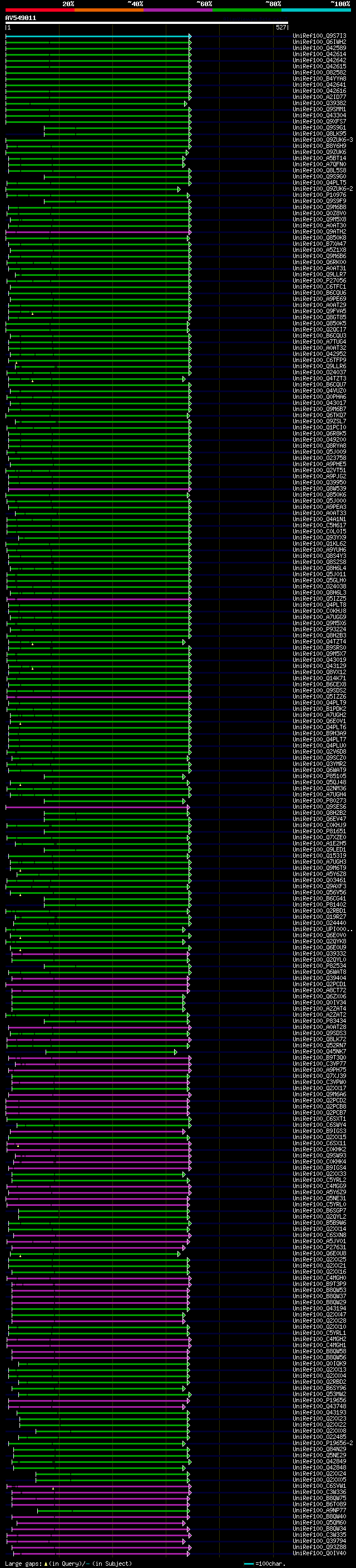Click label UniRef100_Q6EV47

click(319, 819)
